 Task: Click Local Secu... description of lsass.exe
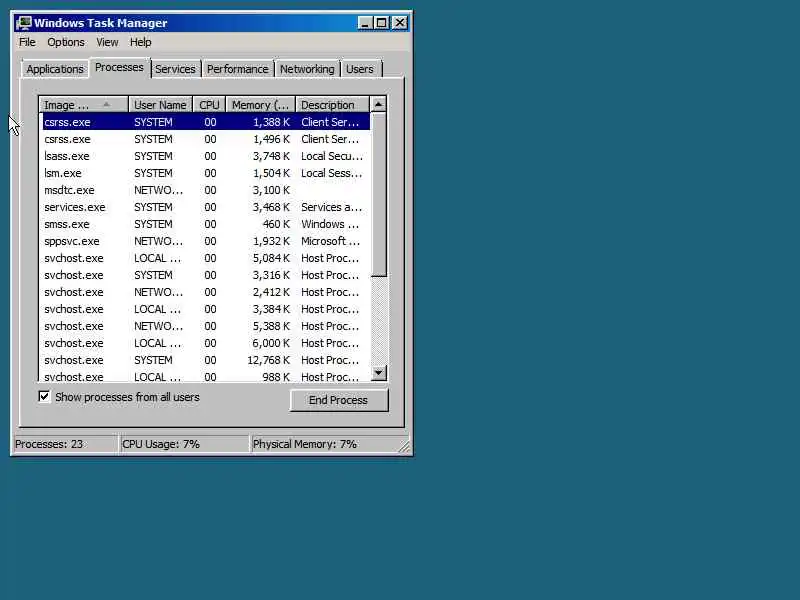point(332,156)
